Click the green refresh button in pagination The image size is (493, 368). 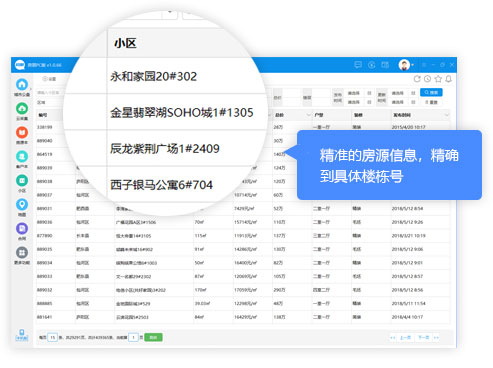(153, 337)
